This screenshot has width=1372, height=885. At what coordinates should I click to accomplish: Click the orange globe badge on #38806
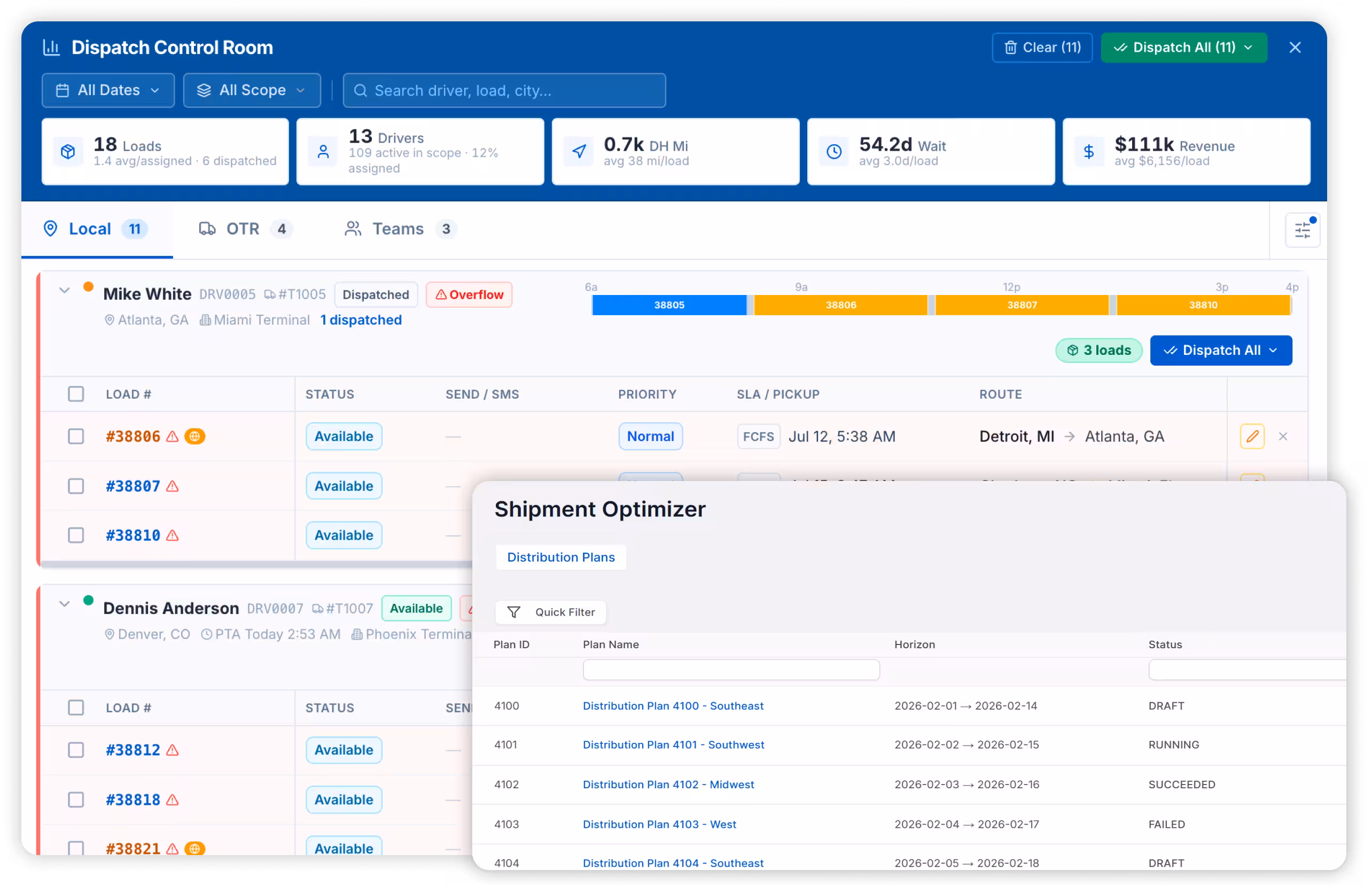click(195, 437)
